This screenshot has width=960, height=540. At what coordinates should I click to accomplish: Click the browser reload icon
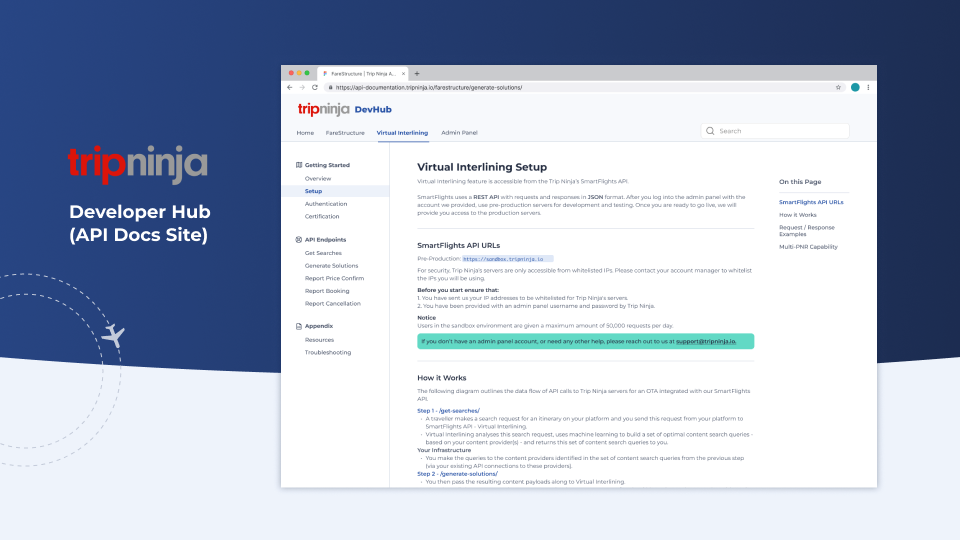point(314,88)
